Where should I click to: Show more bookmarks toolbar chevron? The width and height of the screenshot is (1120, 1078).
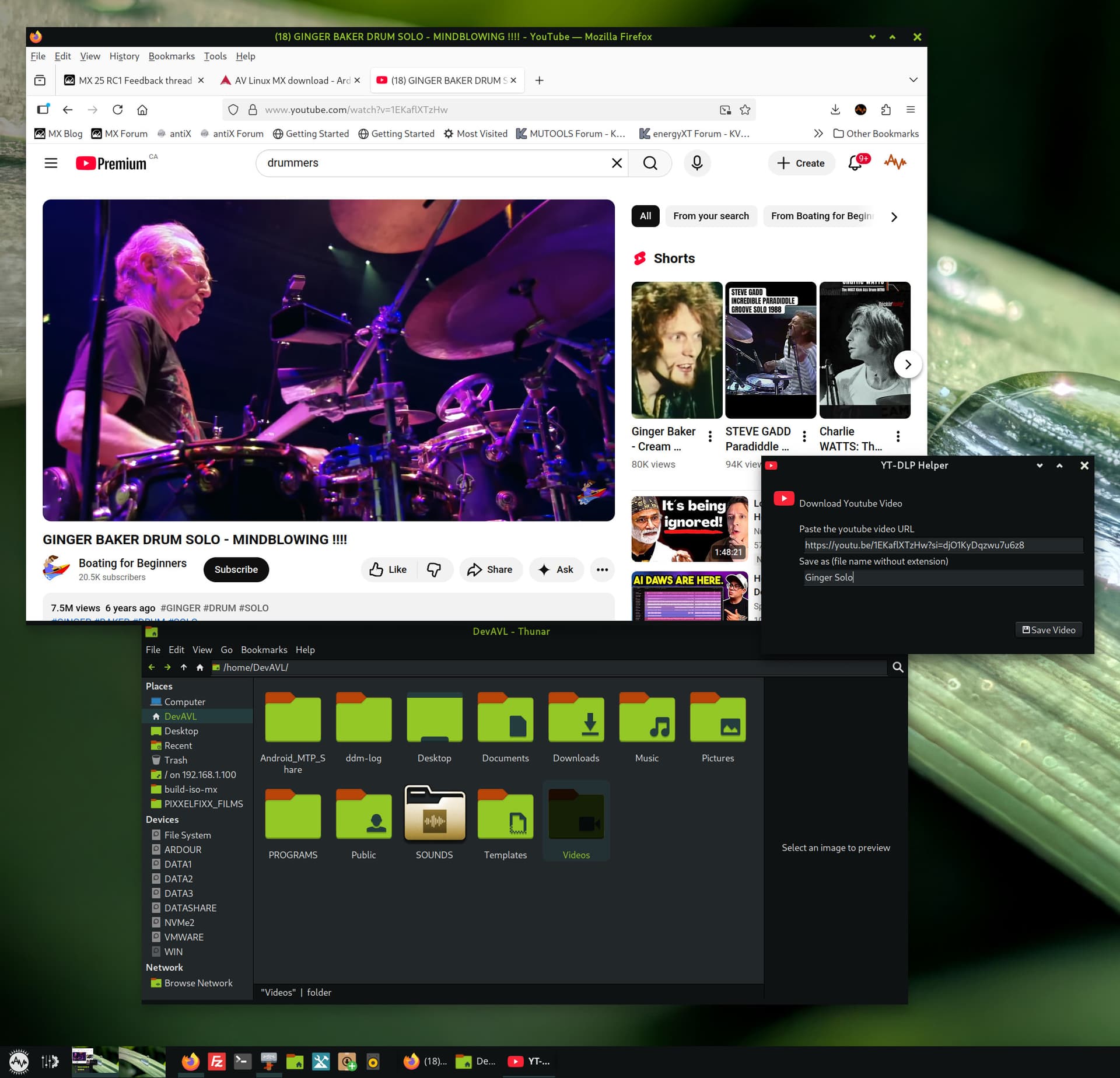click(818, 134)
